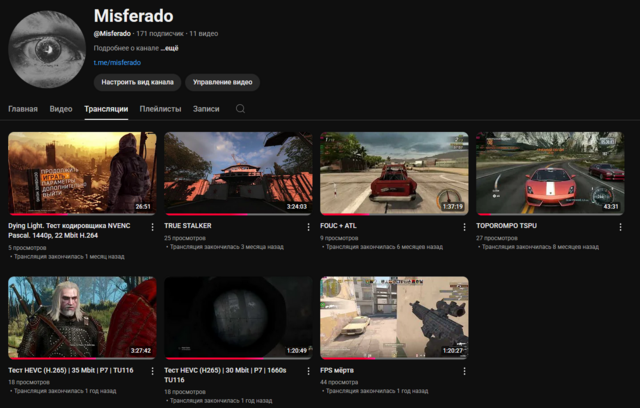Play the FPS мёртв stream thumbnail
The width and height of the screenshot is (640, 408).
coord(394,317)
